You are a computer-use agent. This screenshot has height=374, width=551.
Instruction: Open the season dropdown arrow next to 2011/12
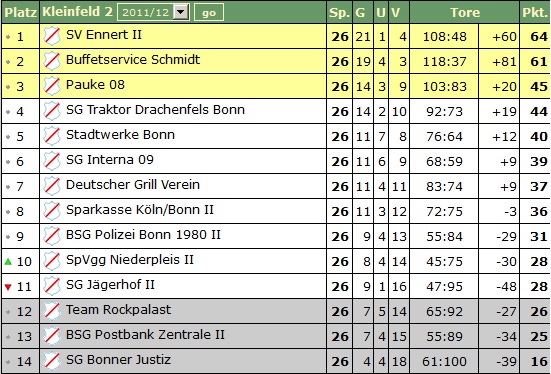[181, 12]
